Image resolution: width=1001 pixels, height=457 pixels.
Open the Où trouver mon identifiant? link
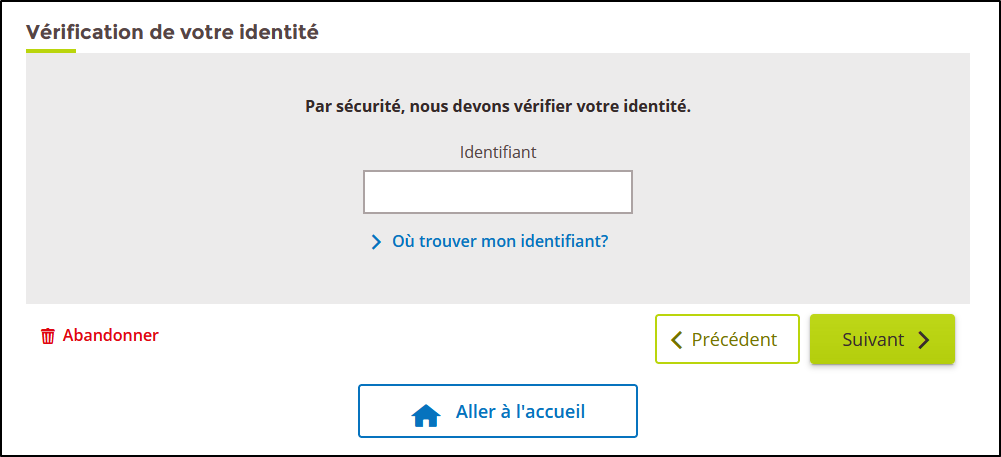[490, 242]
